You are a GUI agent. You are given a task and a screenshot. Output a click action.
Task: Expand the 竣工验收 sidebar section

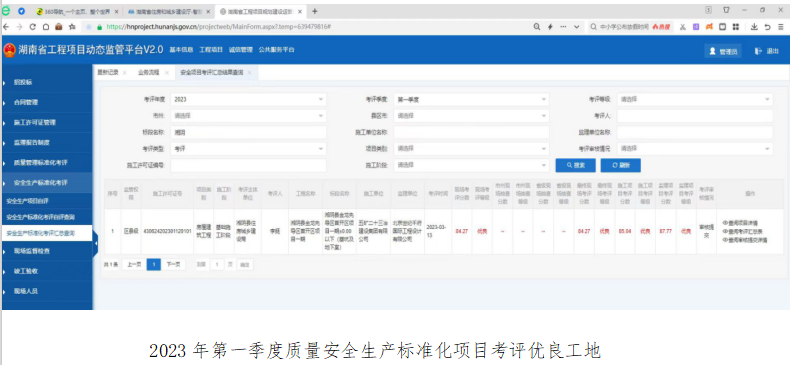[47, 271]
